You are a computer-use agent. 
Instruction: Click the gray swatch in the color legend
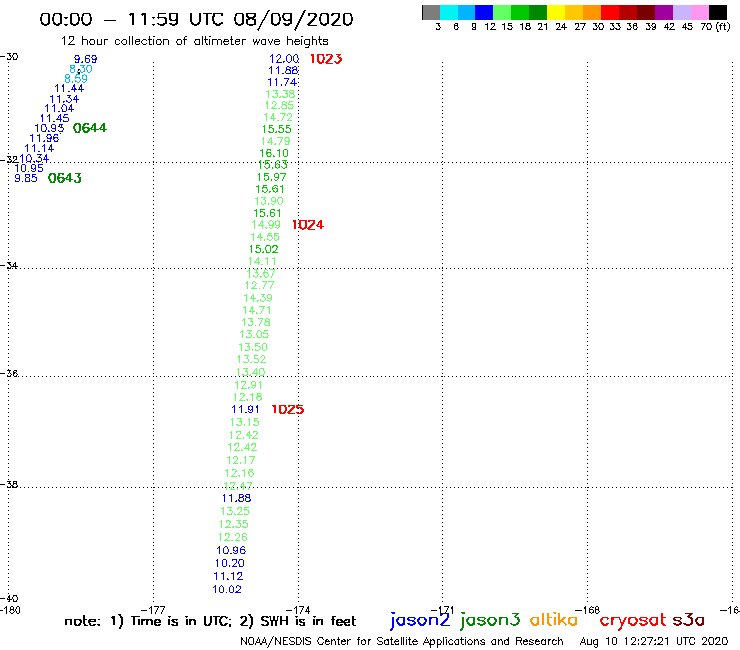[x=431, y=12]
